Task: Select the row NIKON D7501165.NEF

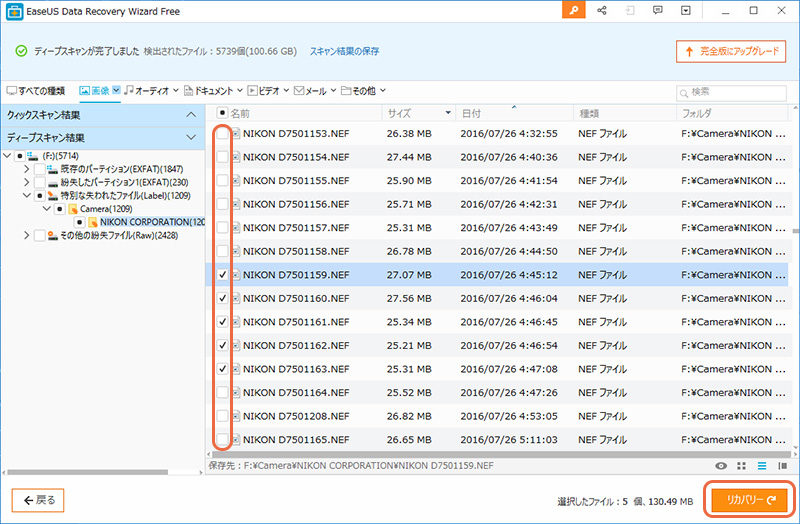Action: click(x=496, y=440)
